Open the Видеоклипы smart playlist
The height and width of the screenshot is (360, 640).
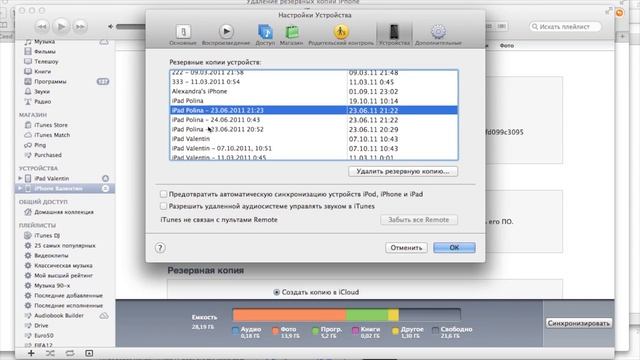[x=51, y=256]
